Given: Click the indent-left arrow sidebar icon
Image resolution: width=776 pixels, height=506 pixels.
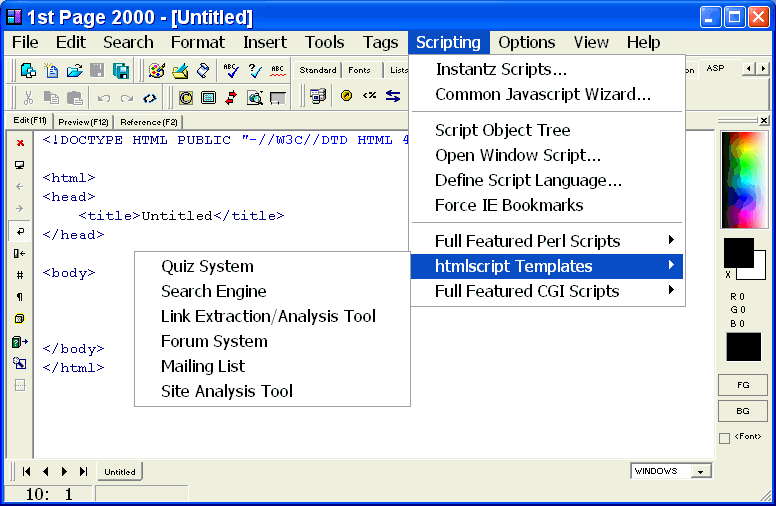Looking at the screenshot, I should tap(19, 253).
